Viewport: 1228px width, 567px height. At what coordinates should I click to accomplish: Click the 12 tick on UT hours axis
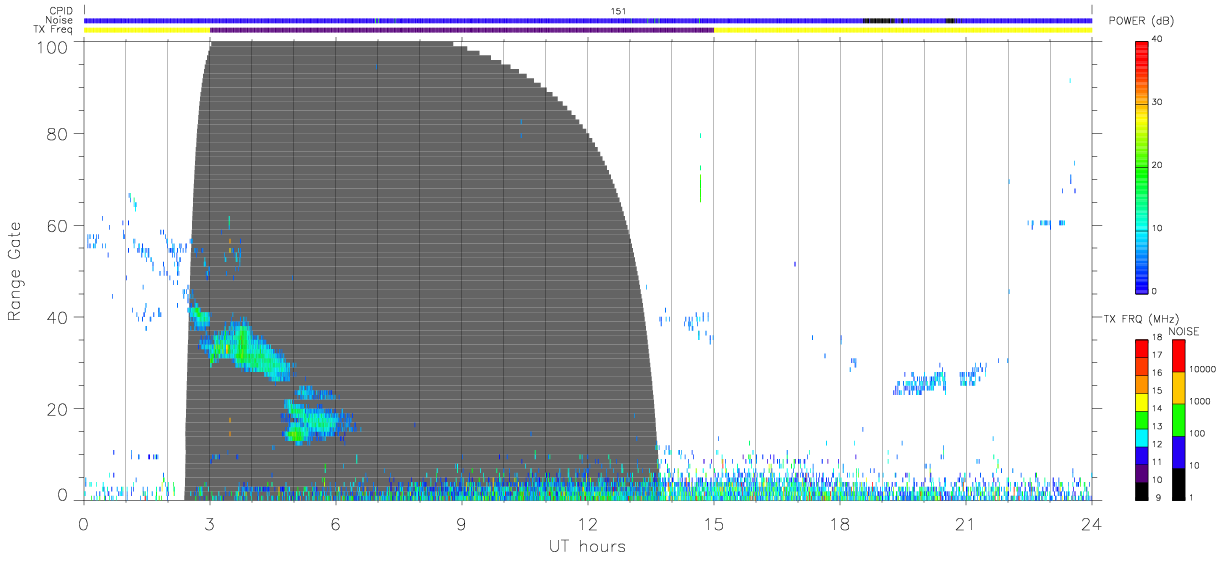pos(588,523)
